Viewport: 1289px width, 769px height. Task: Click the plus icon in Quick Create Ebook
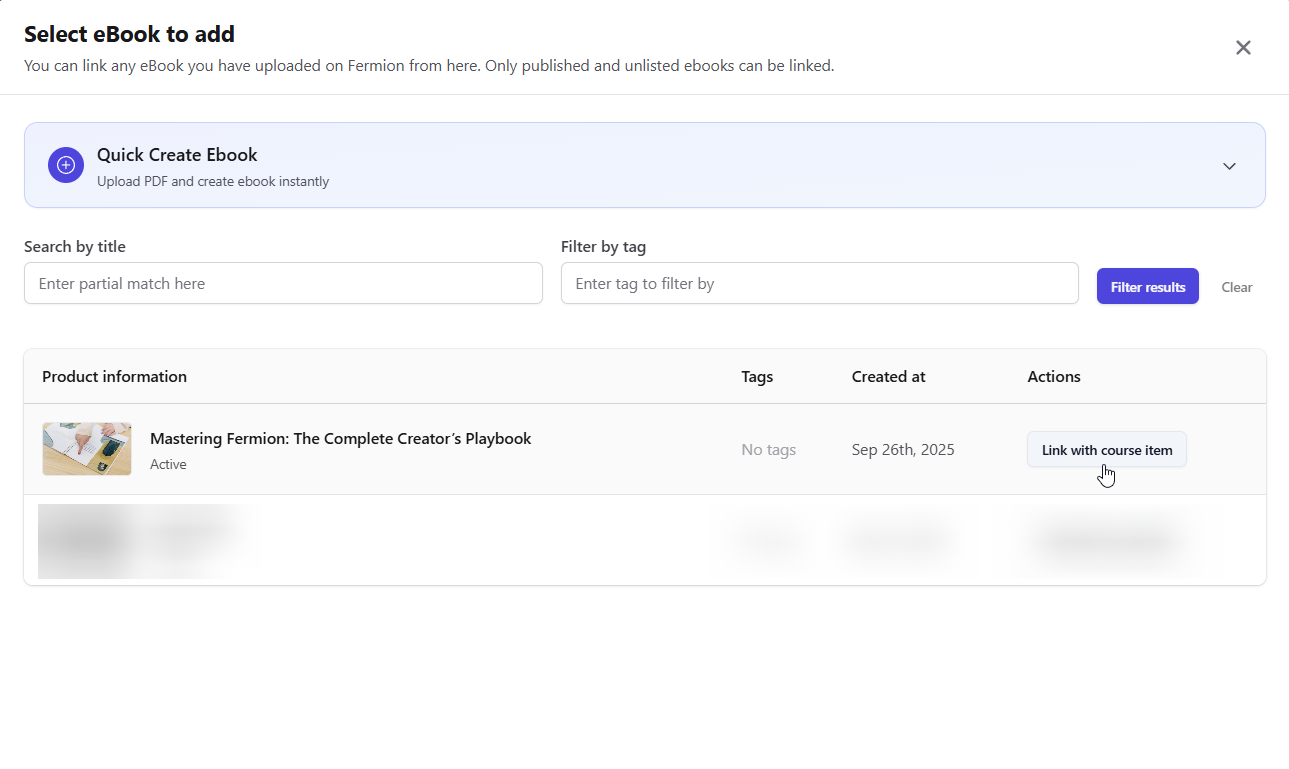[66, 165]
